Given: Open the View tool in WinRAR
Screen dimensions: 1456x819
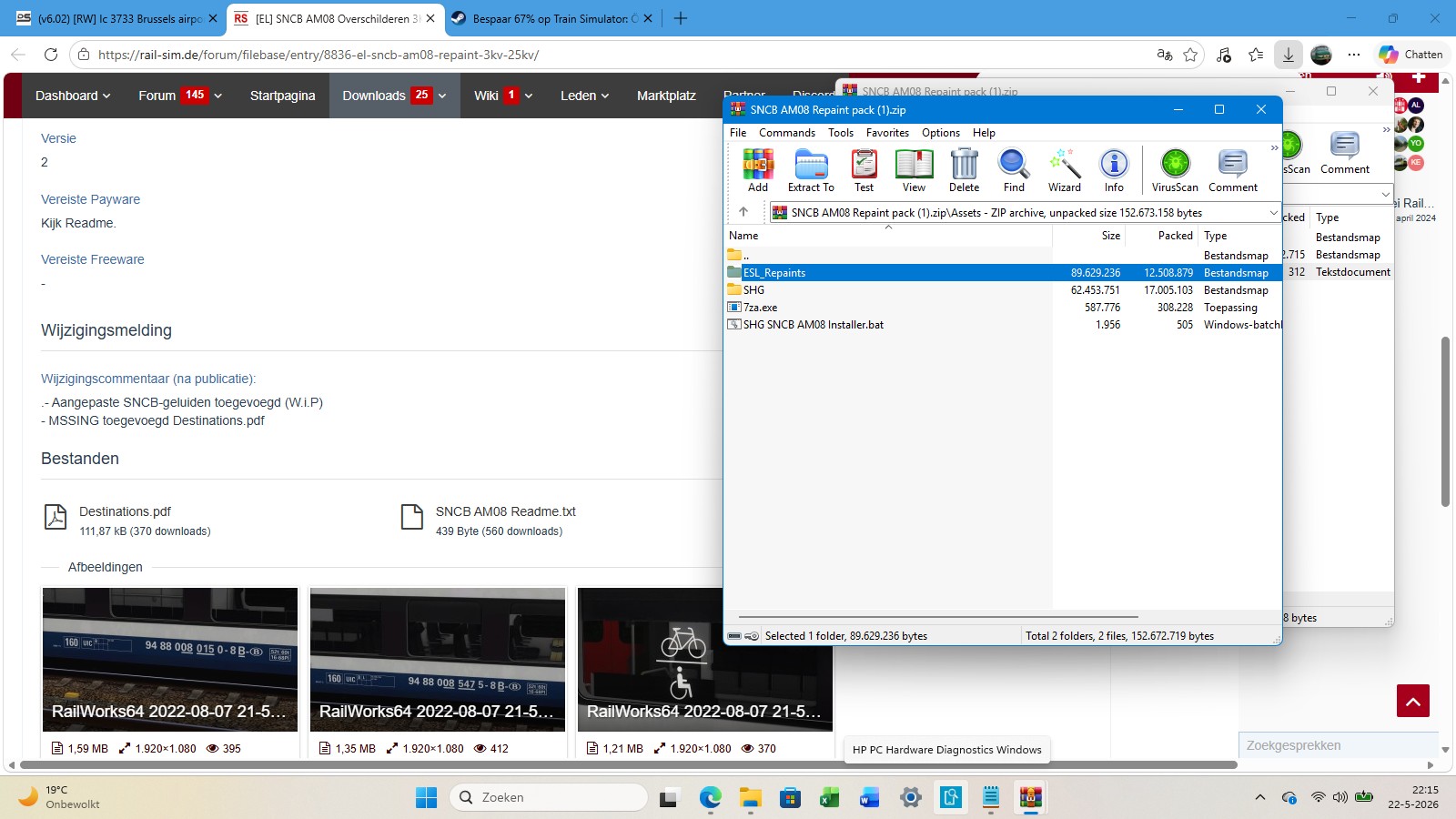Looking at the screenshot, I should (914, 170).
